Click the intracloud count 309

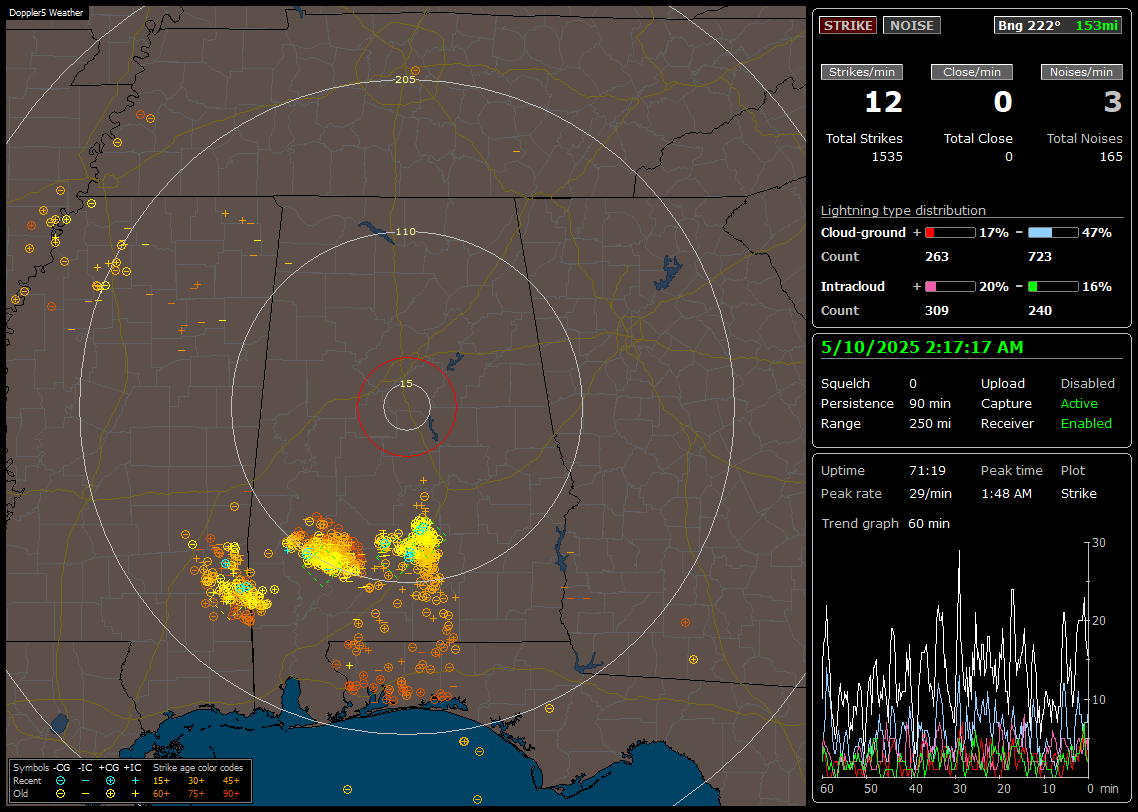point(936,311)
